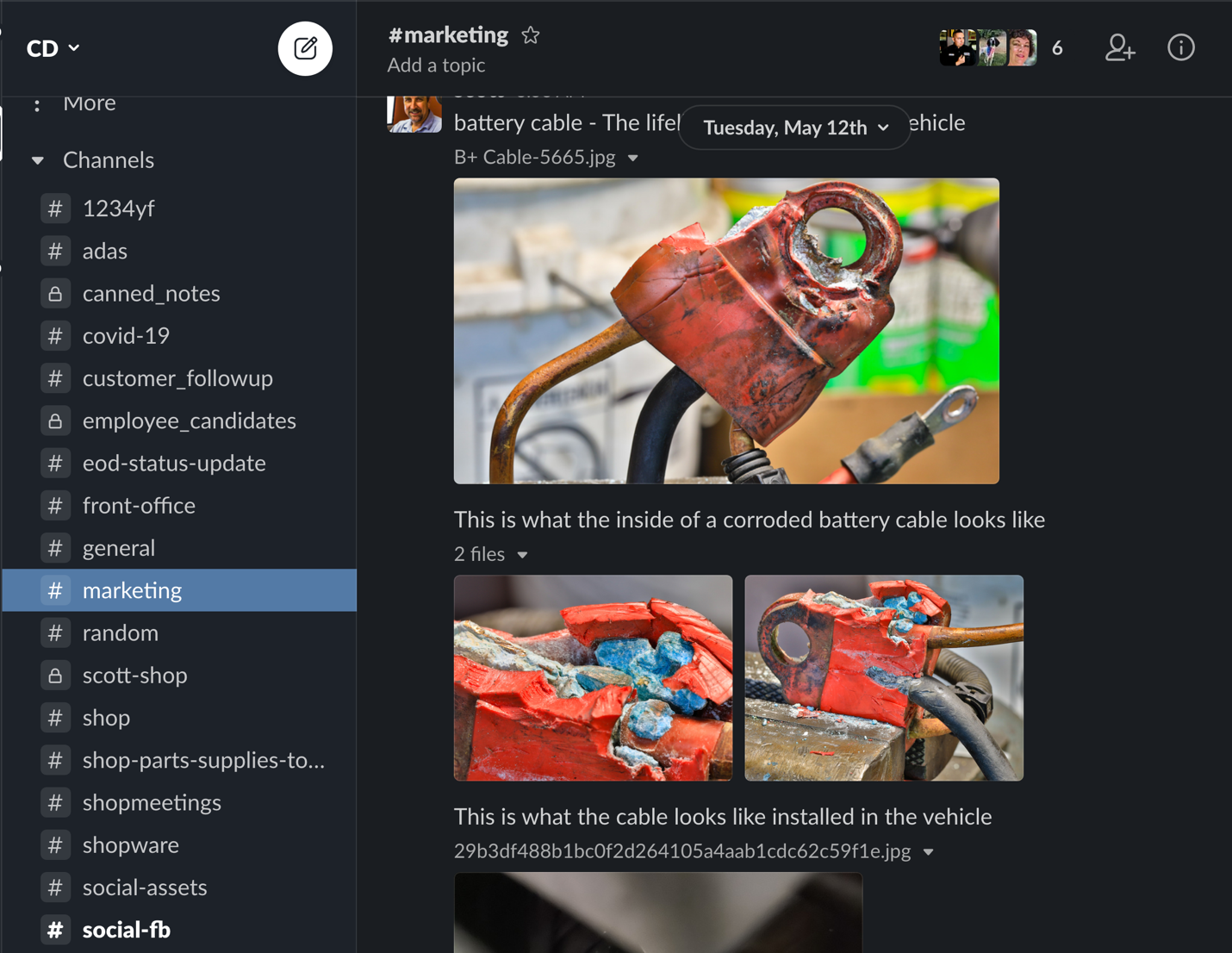Open the cable on vise thumbnail
Image resolution: width=1232 pixels, height=953 pixels.
coord(884,678)
